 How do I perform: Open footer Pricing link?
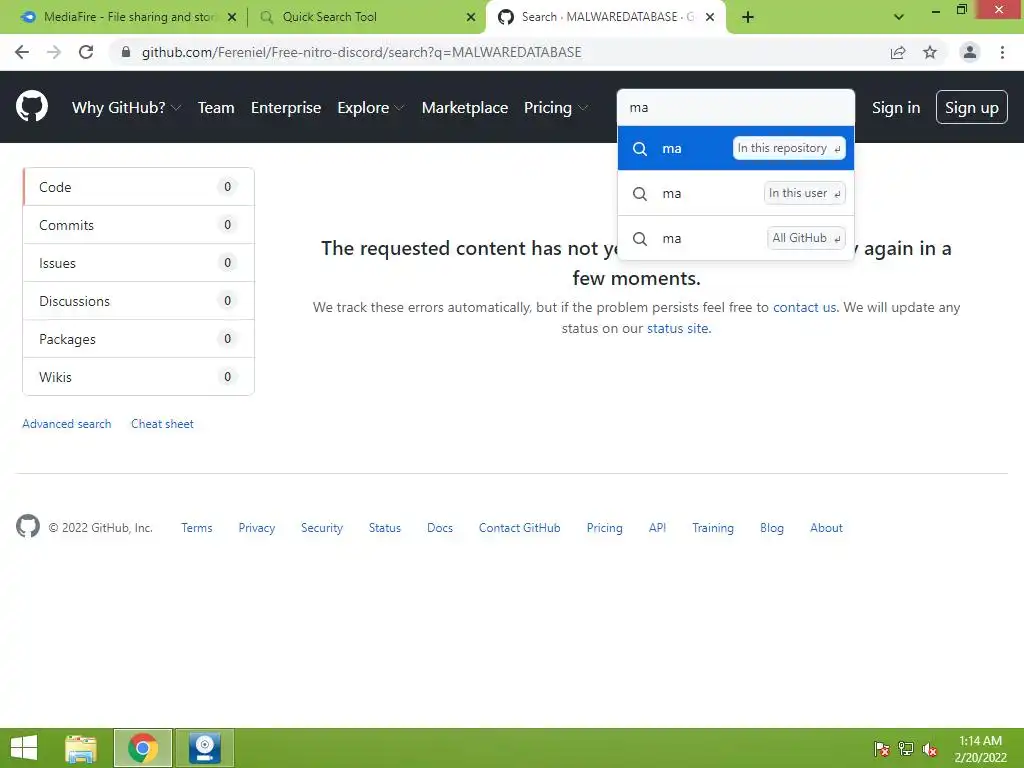coord(604,528)
